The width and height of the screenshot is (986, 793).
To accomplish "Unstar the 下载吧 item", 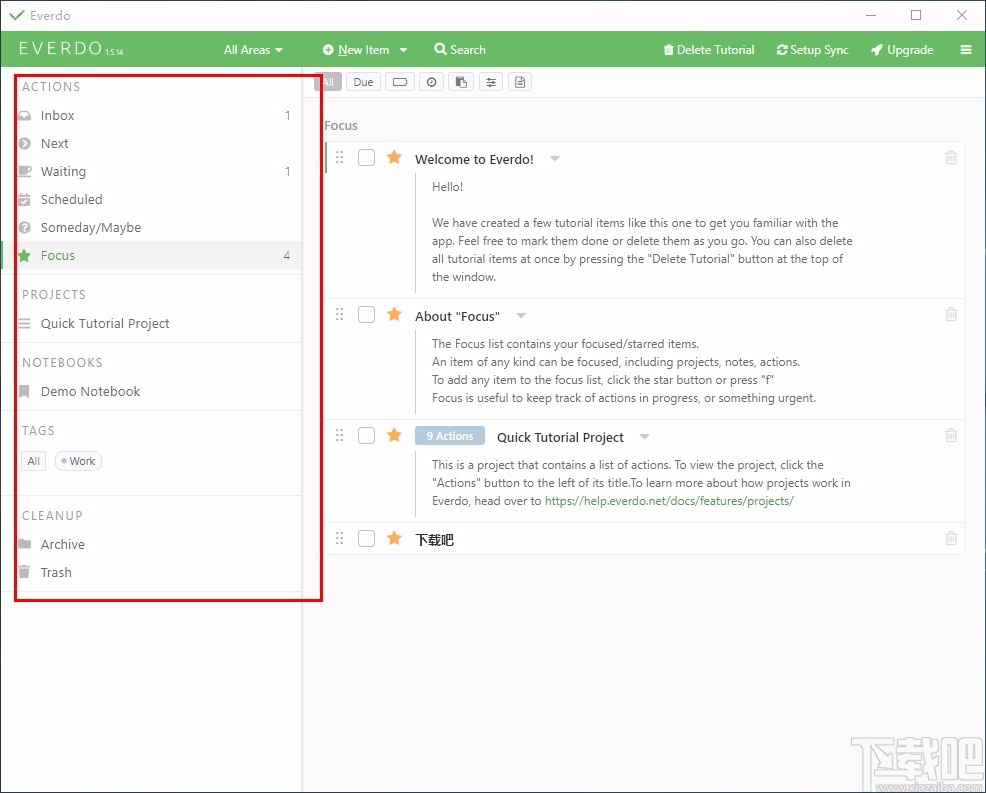I will point(394,538).
